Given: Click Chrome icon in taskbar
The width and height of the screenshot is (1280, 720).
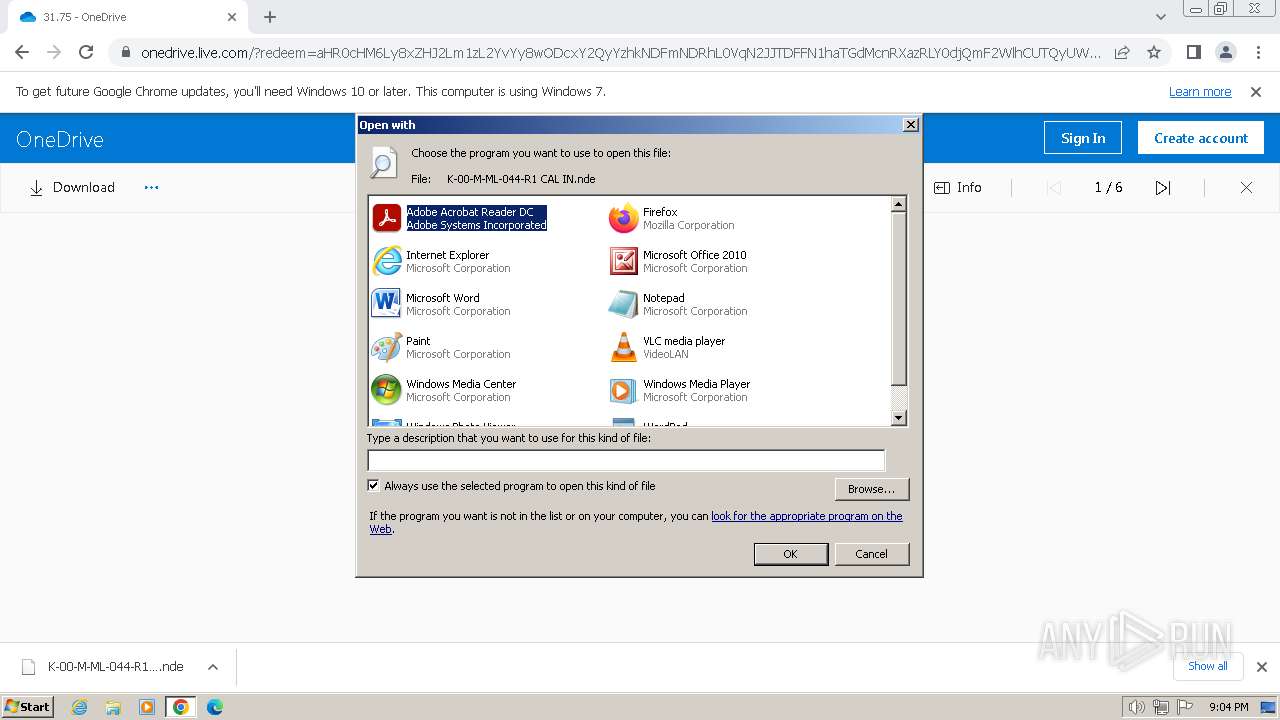Looking at the screenshot, I should point(180,707).
